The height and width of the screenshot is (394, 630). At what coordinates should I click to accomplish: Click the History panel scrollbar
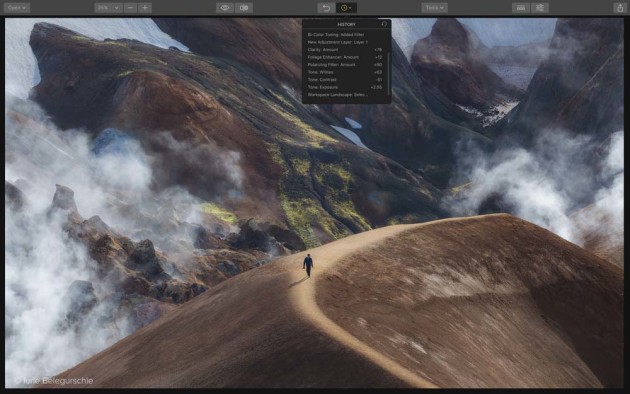(389, 73)
